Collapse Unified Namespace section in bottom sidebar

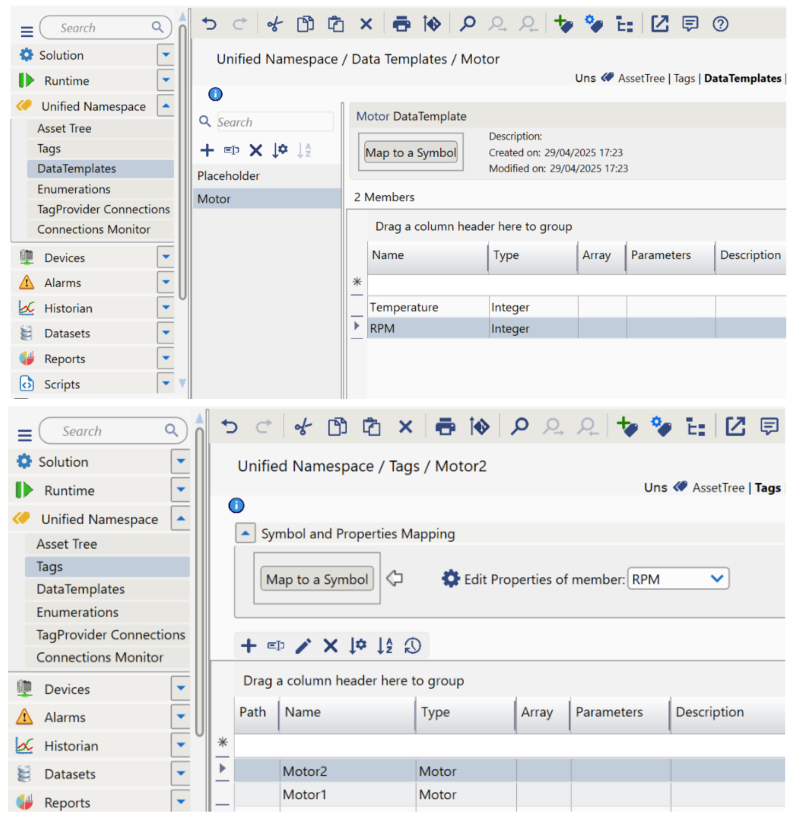click(180, 519)
